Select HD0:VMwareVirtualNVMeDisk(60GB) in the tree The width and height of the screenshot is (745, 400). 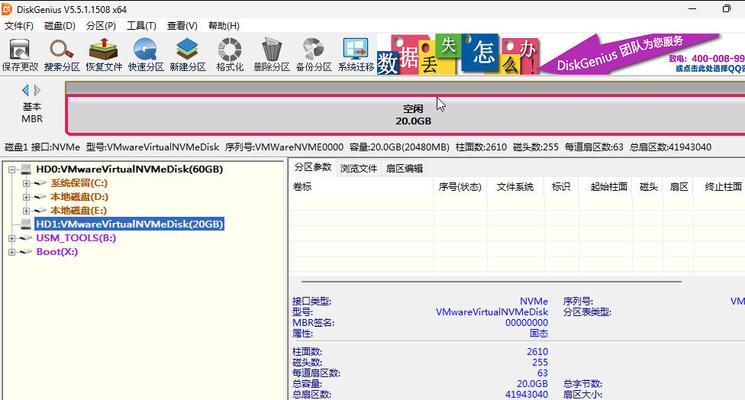coord(129,169)
